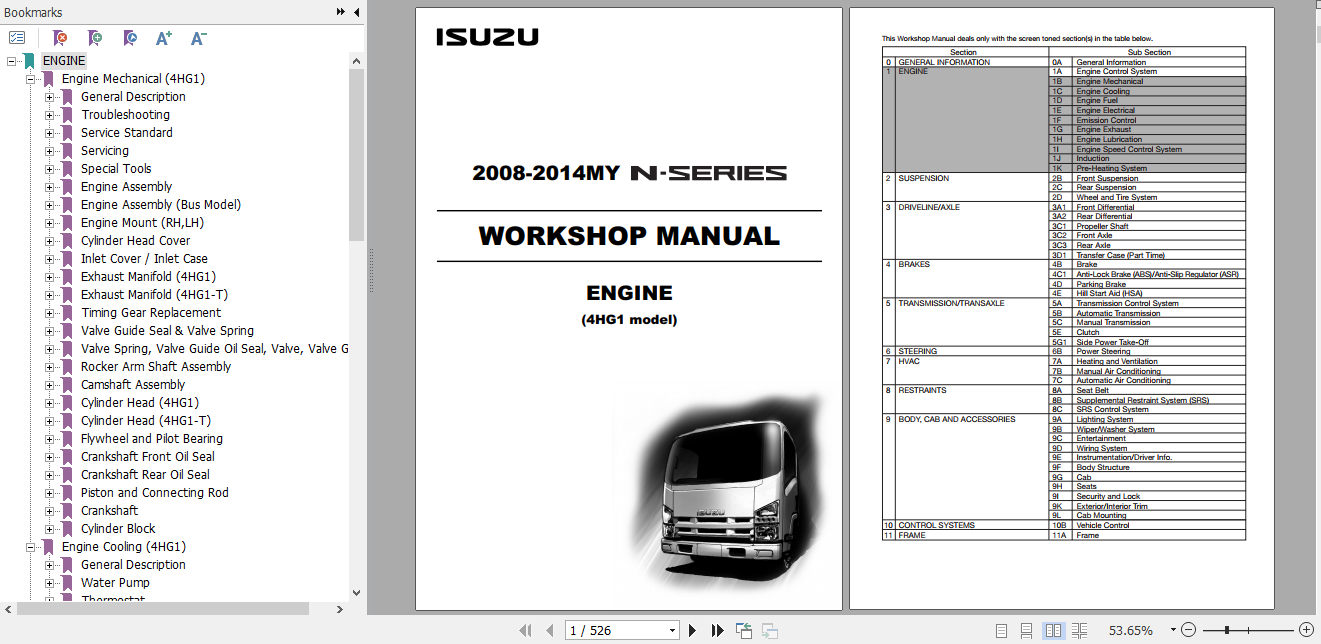Click the Engine Cooling (4HG1) bookmark label

pos(124,547)
